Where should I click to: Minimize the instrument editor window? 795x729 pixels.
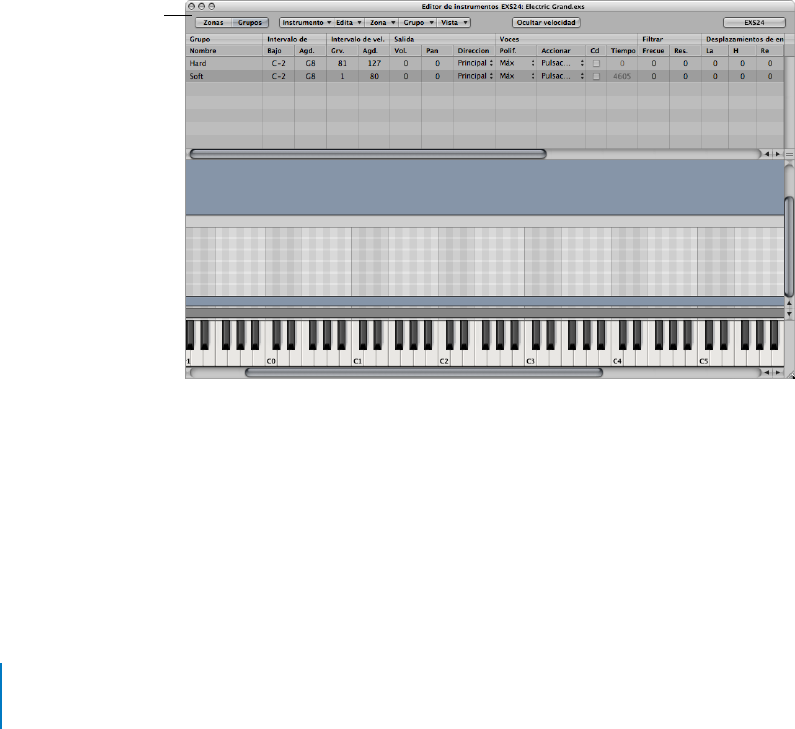(x=202, y=7)
